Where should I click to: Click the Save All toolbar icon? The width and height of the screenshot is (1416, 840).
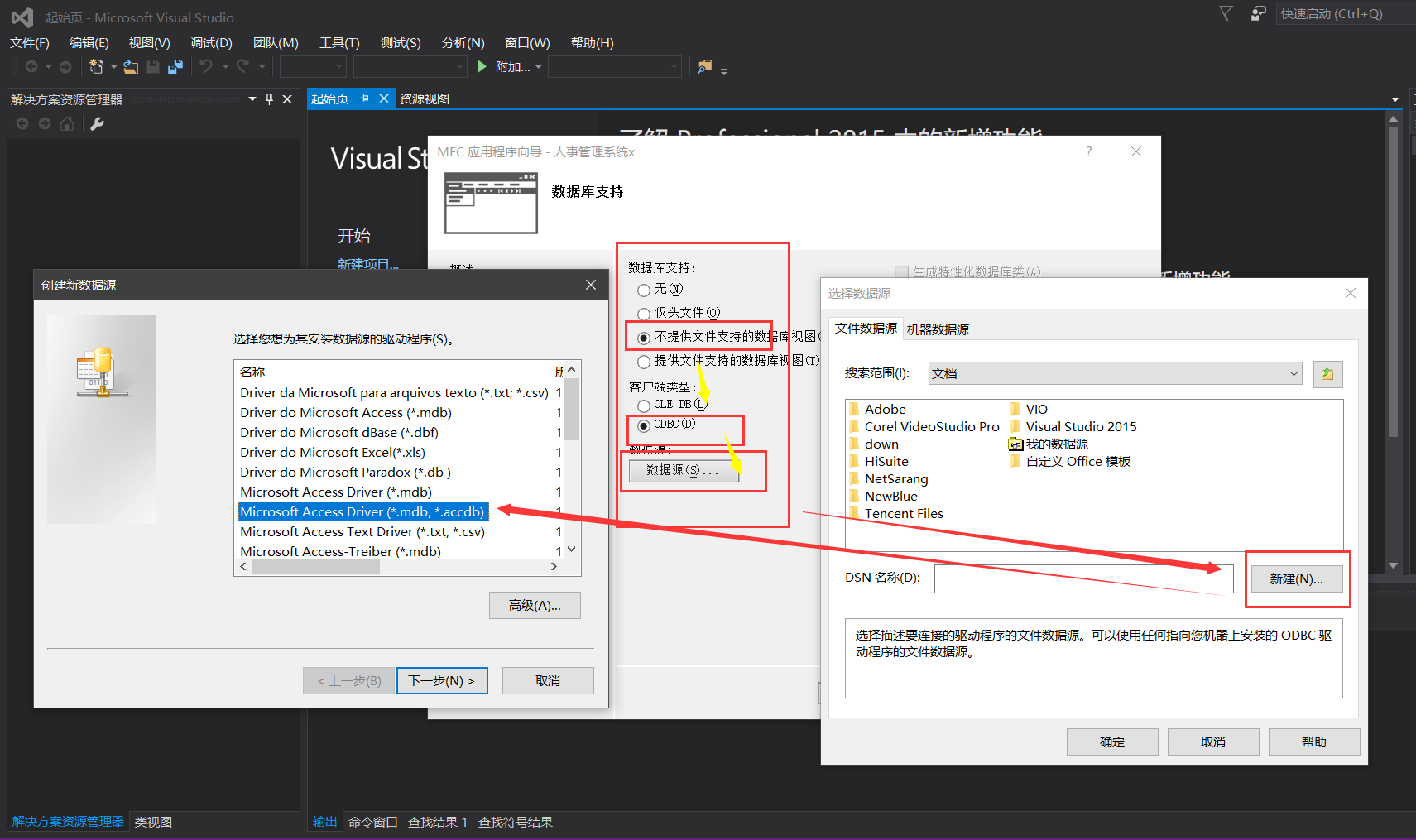(x=175, y=67)
